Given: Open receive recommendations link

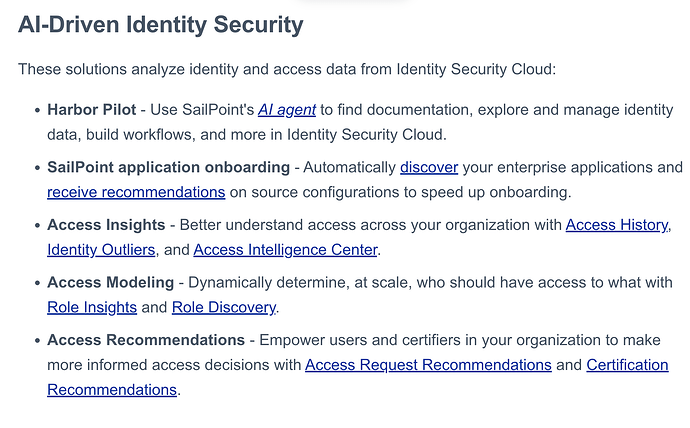Looking at the screenshot, I should coord(136,192).
